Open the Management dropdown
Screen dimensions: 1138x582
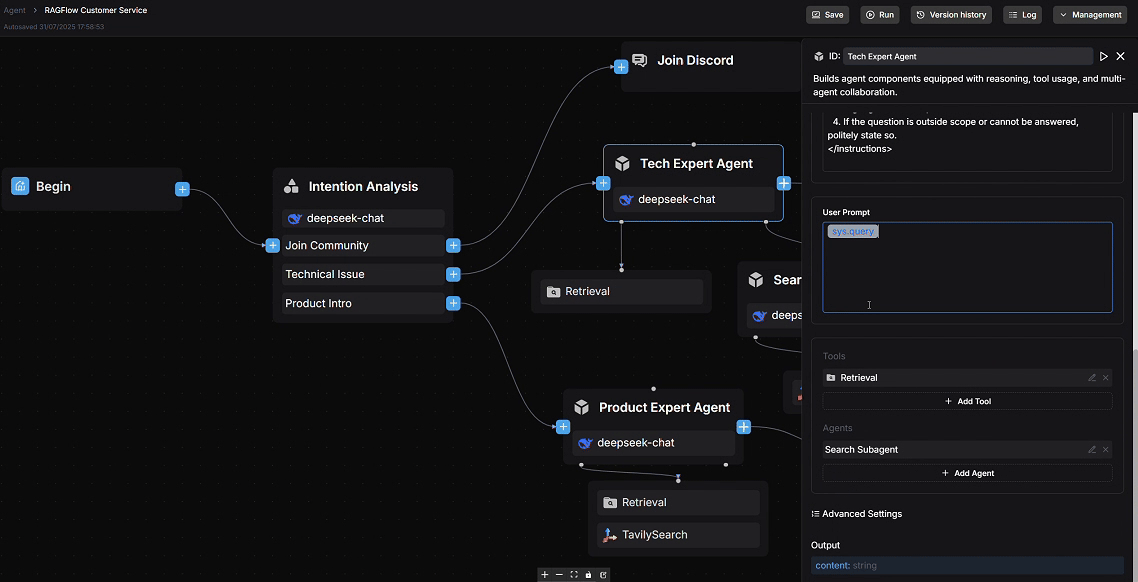[1090, 15]
